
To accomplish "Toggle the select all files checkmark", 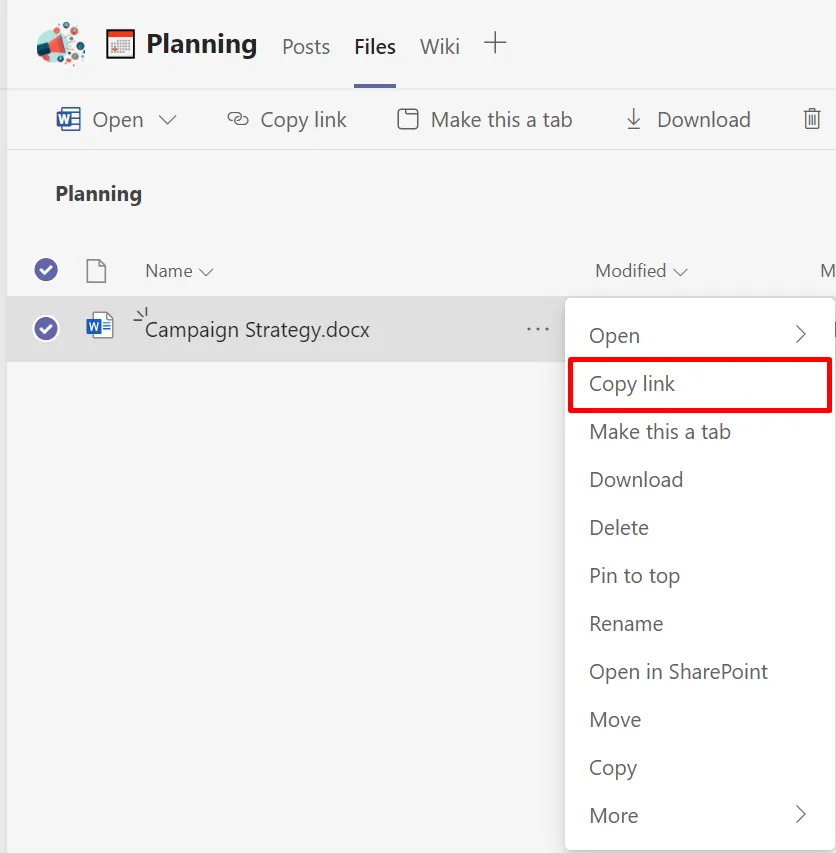I will [x=46, y=270].
